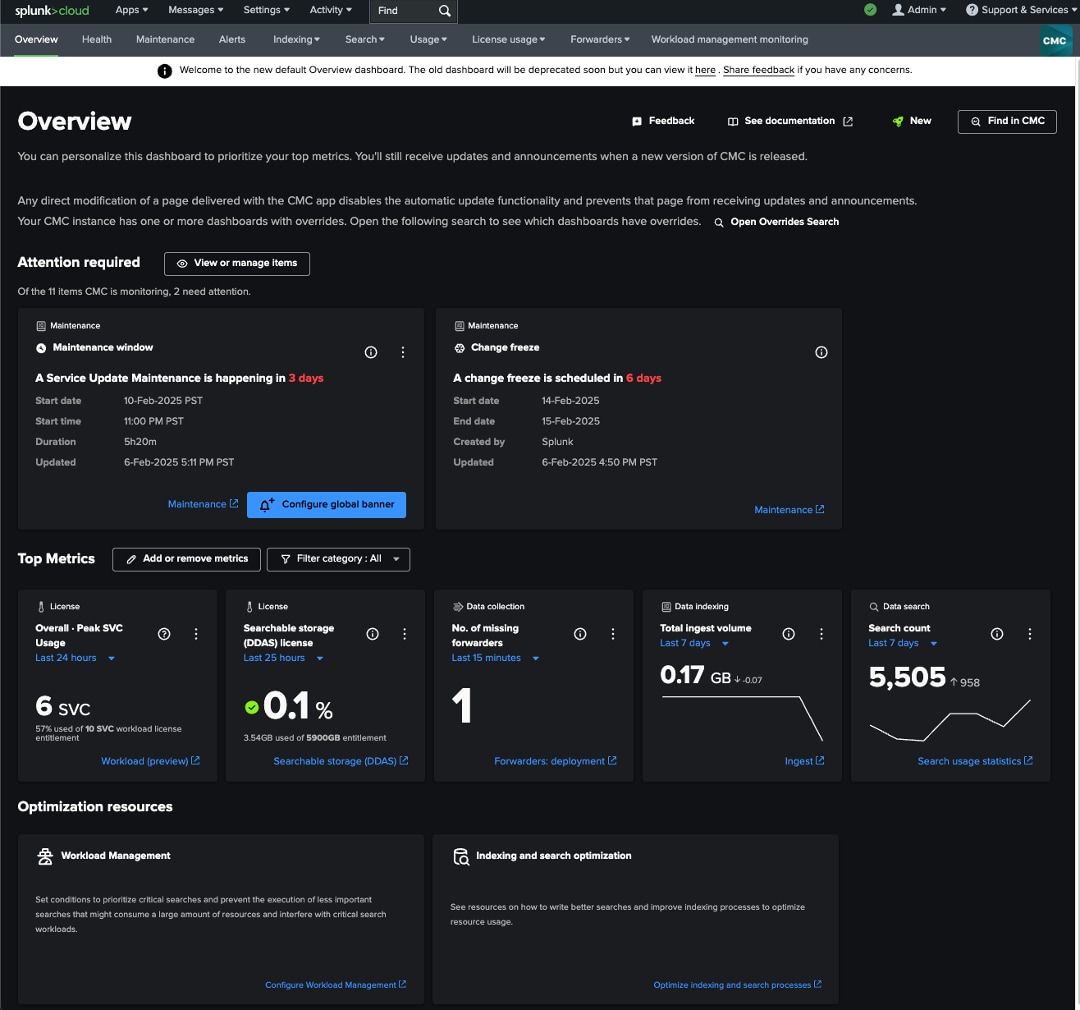Click the Feedback button
This screenshot has width=1080, height=1010.
pos(663,121)
